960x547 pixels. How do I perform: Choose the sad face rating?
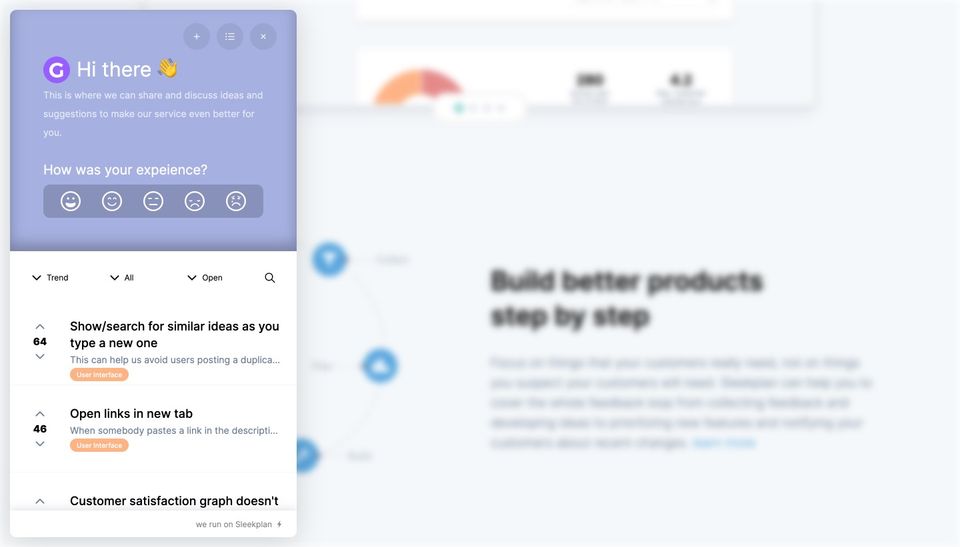[x=195, y=201]
